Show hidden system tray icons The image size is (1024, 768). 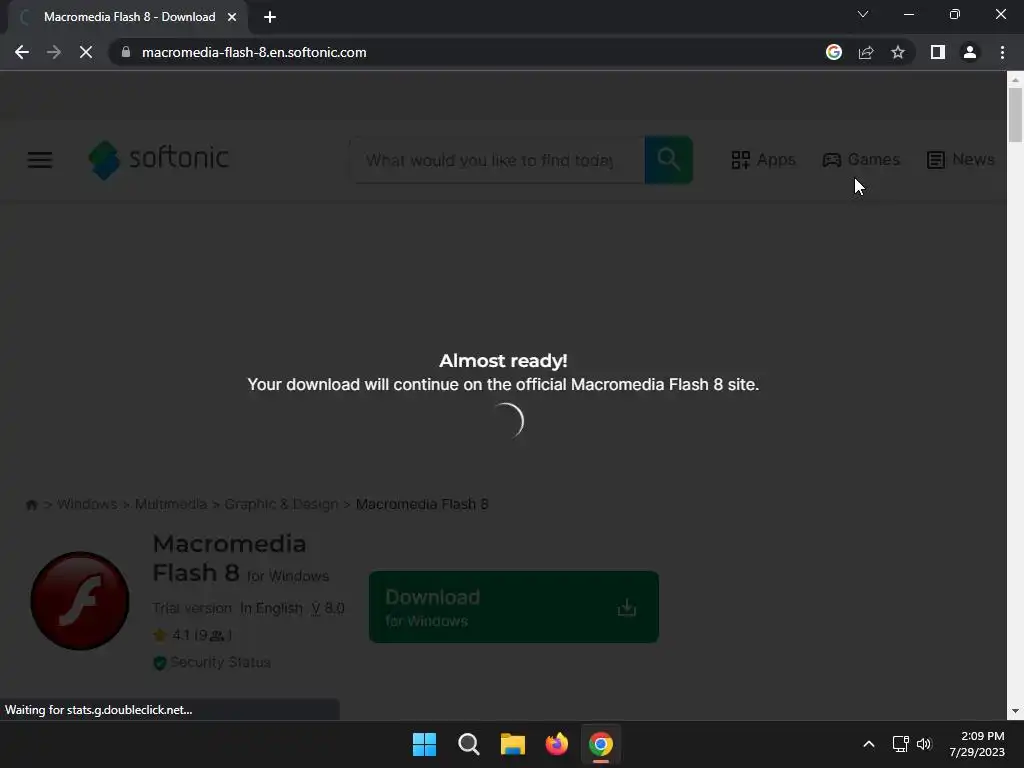(x=869, y=744)
